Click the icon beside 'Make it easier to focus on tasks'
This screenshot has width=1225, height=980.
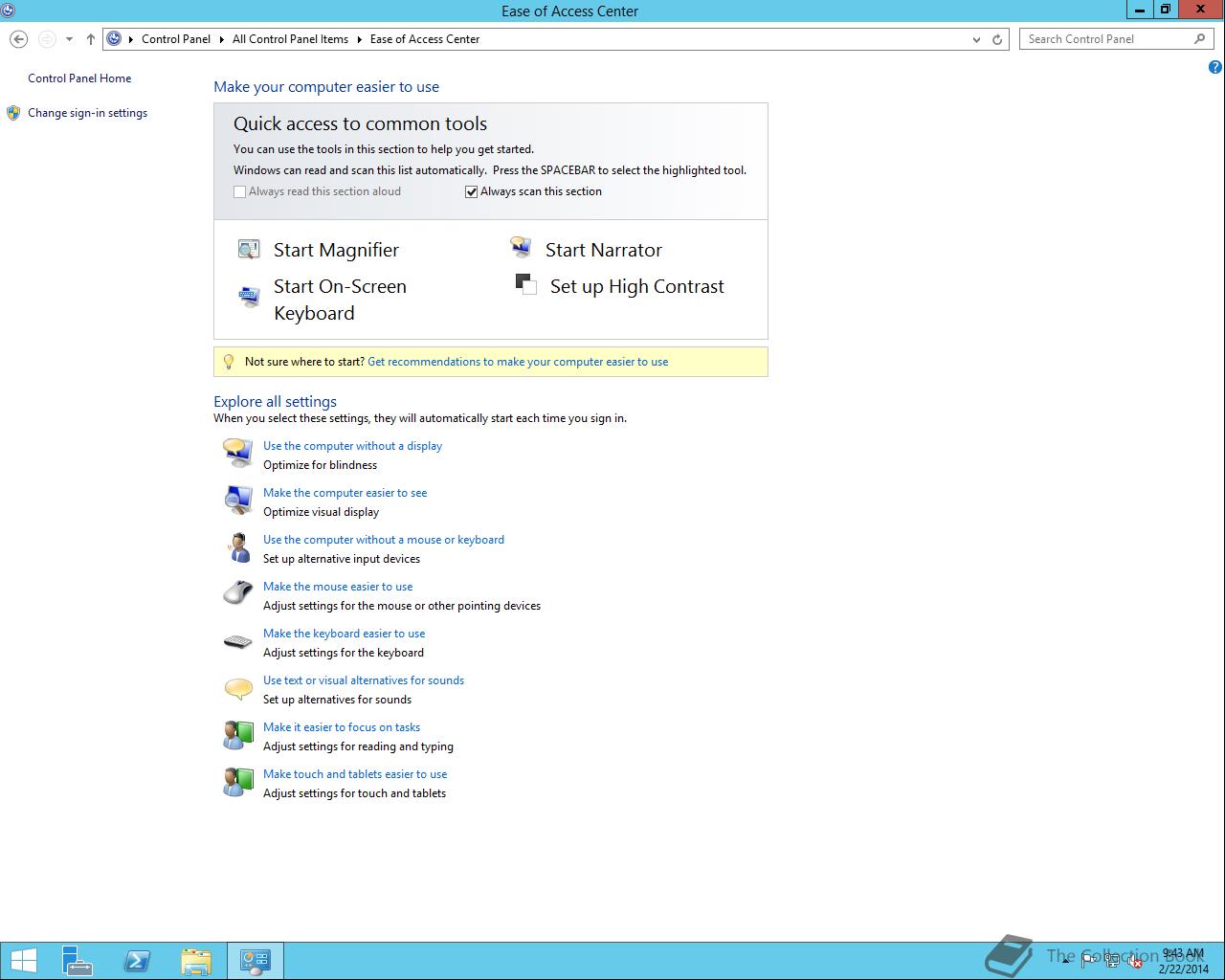(x=237, y=735)
